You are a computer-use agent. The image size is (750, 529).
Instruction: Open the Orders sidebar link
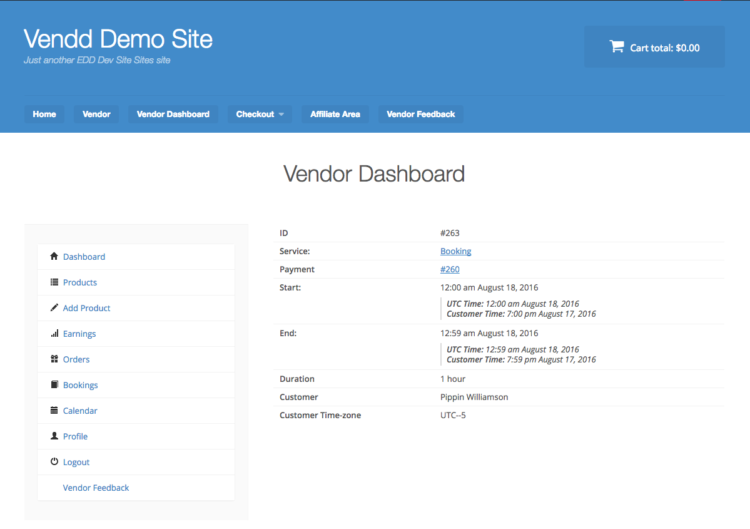point(76,360)
